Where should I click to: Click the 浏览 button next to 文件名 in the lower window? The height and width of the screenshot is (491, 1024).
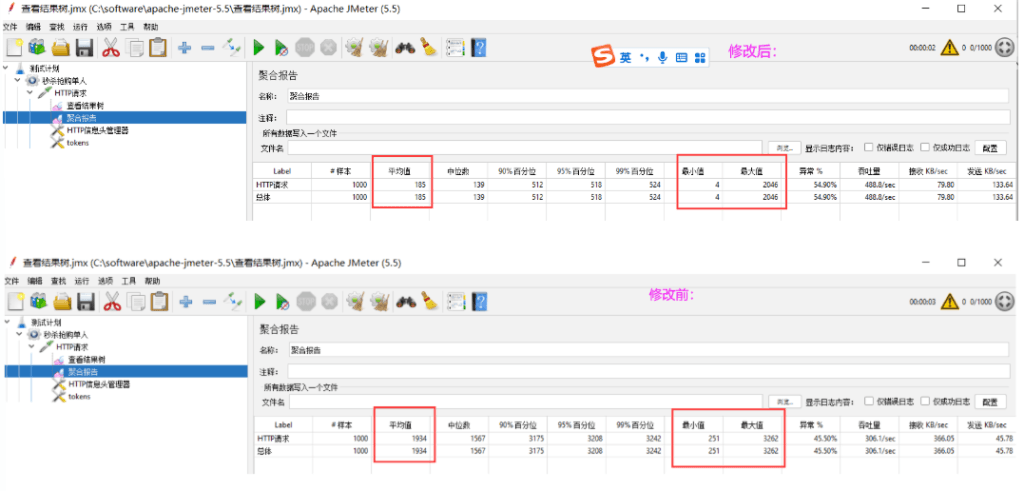coord(783,402)
